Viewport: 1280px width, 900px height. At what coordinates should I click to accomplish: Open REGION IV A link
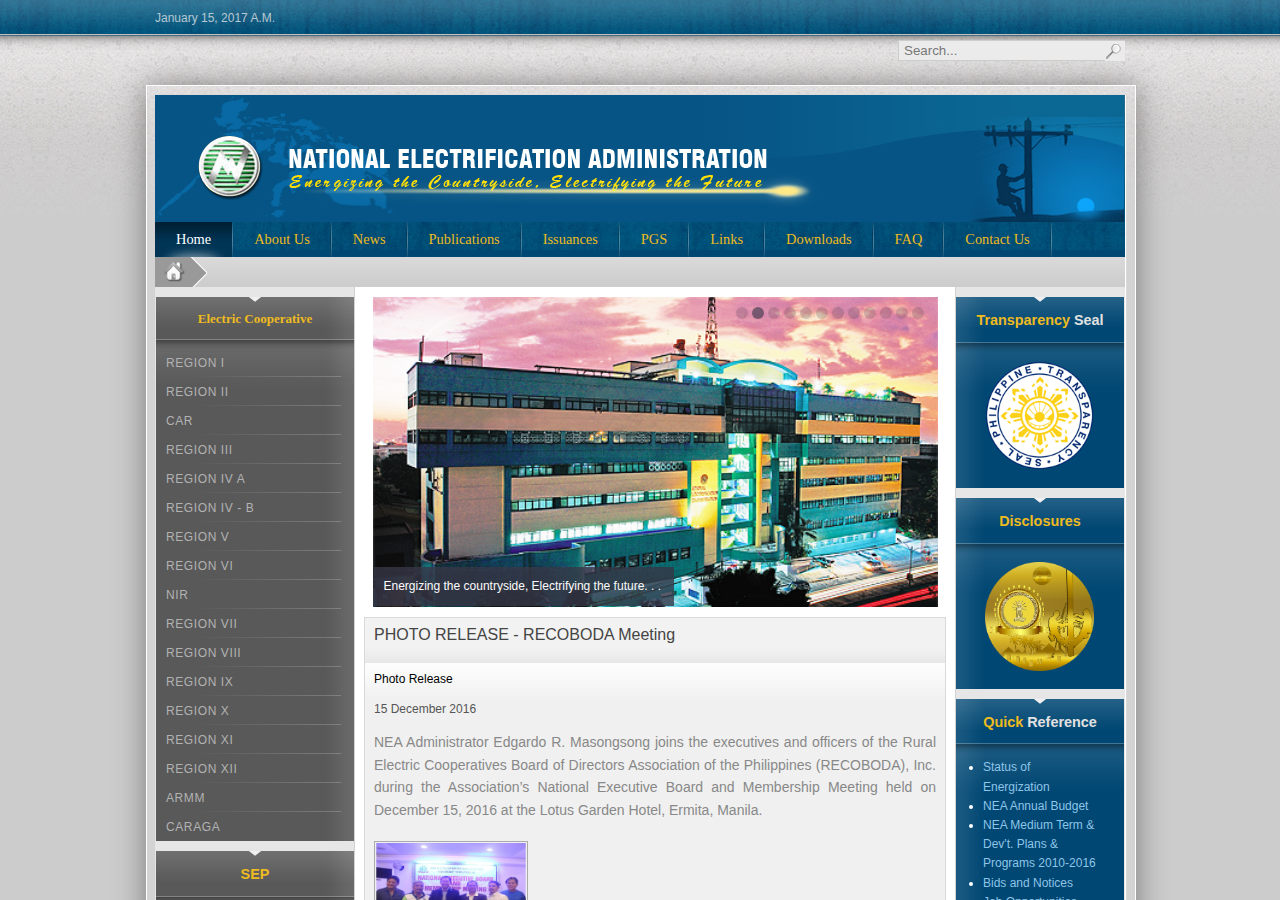[x=205, y=479]
